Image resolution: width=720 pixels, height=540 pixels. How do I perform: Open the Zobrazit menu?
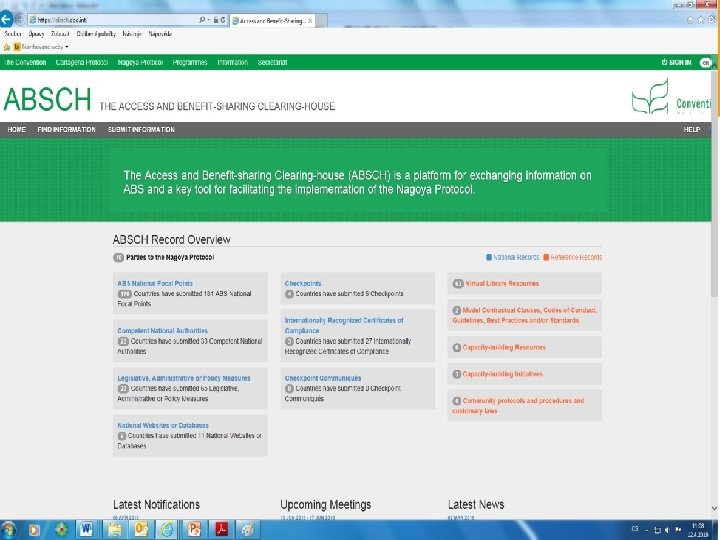60,34
